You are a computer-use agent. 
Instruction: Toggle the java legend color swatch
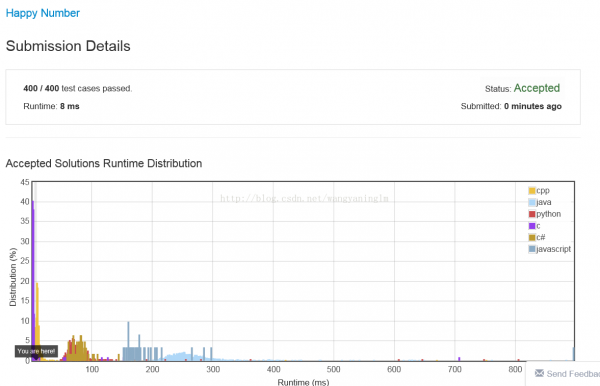coord(532,202)
